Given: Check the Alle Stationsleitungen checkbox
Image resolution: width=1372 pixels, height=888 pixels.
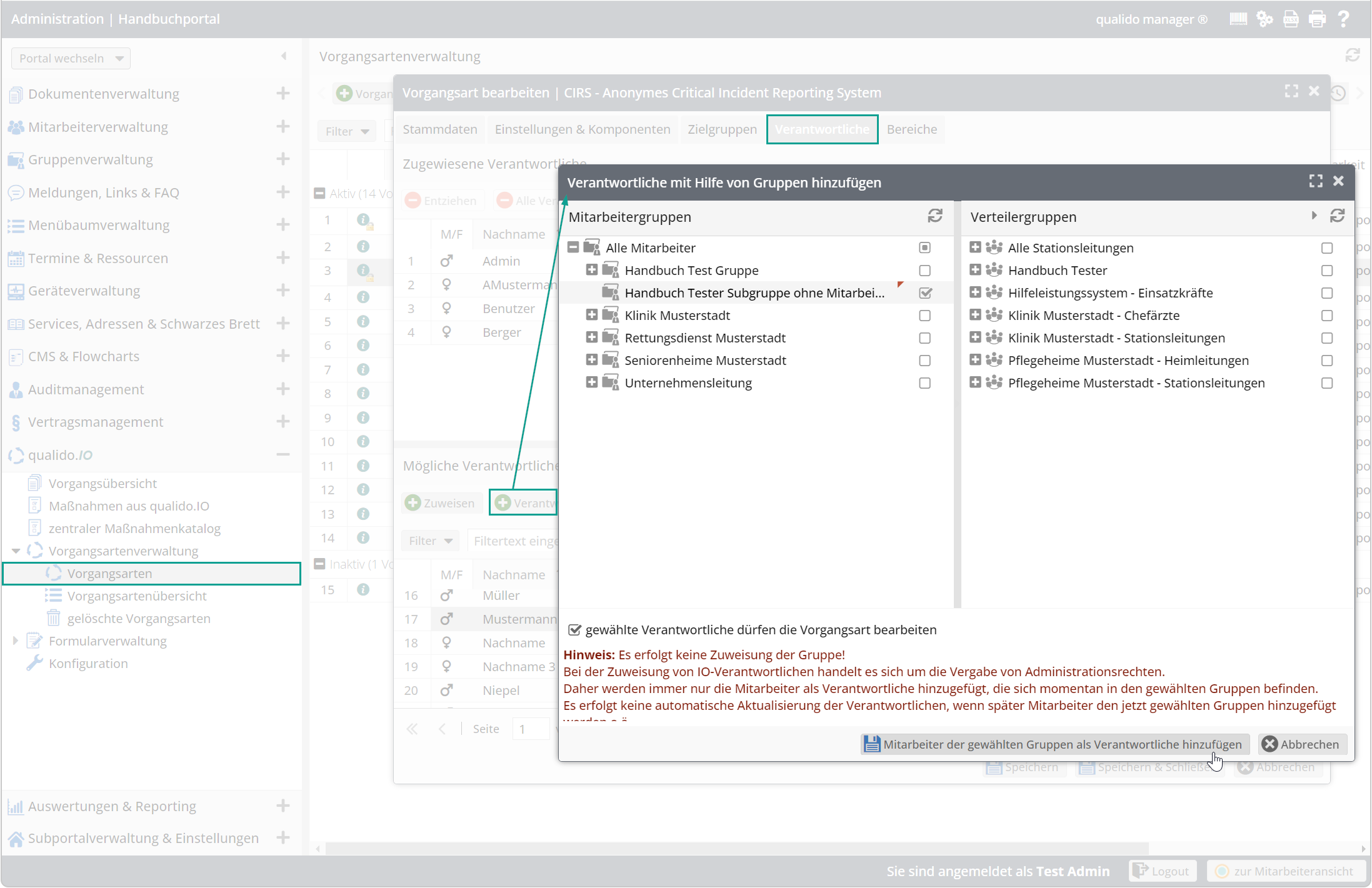Looking at the screenshot, I should pos(1327,248).
